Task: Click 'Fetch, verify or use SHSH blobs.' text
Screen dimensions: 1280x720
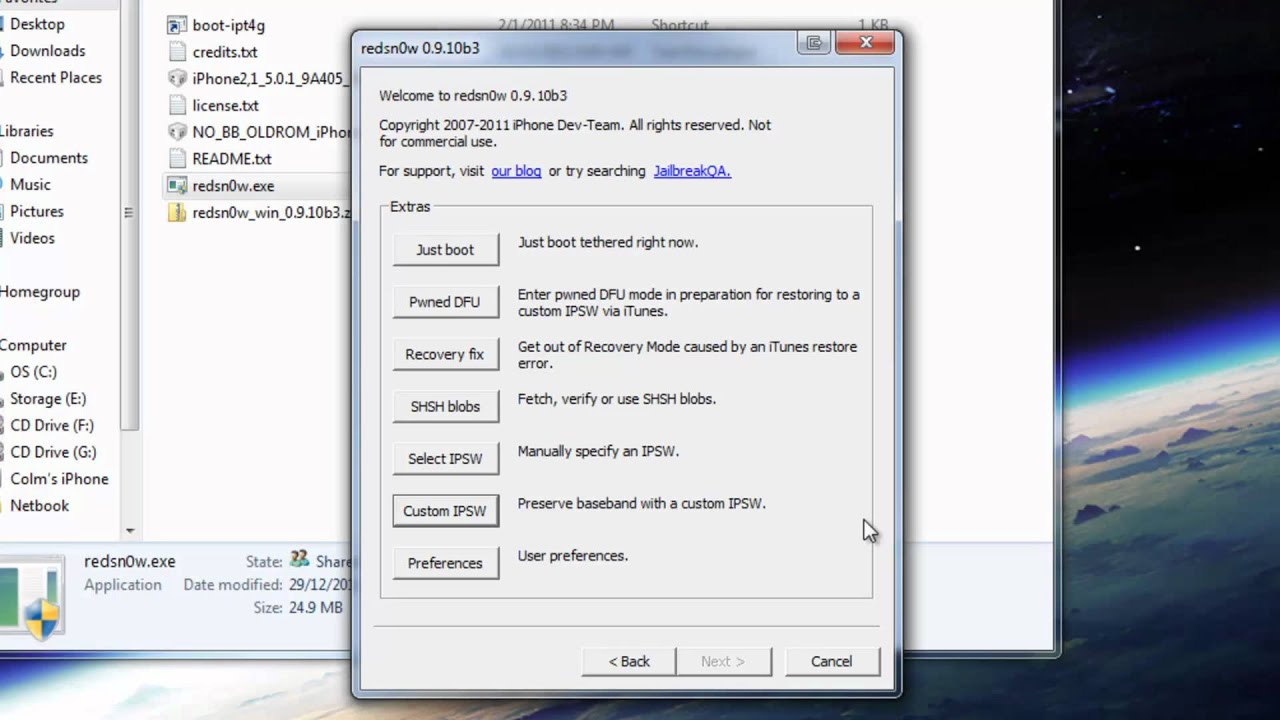Action: click(617, 399)
